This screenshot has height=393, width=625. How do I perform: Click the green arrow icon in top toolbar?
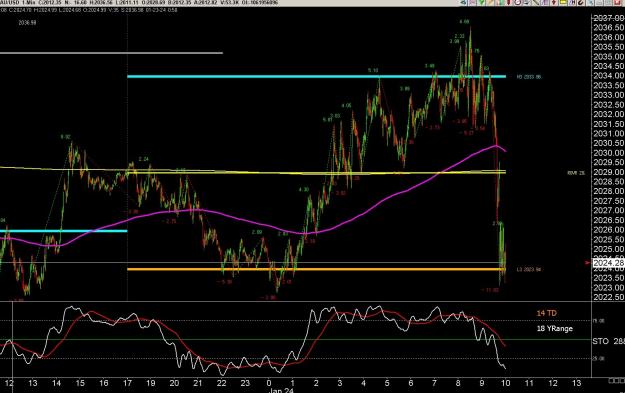click(482, 2)
